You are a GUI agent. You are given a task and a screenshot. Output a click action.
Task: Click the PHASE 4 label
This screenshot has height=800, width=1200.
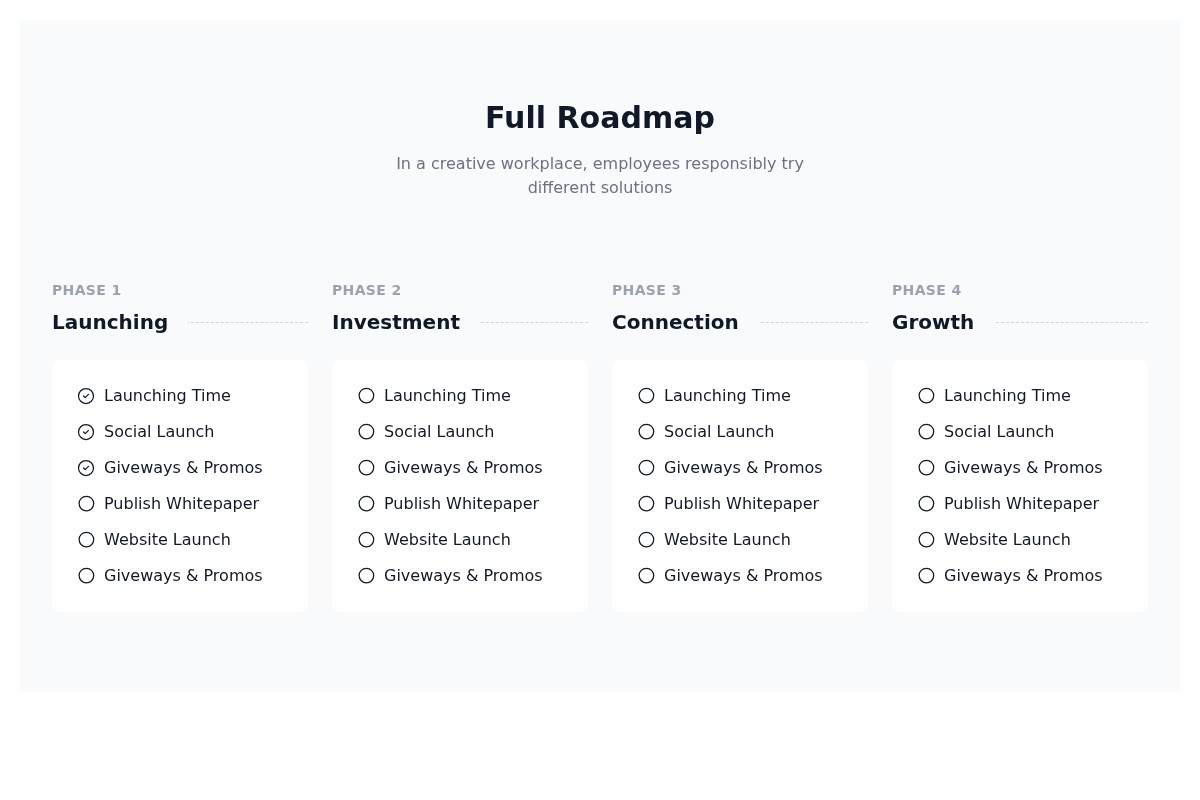coord(926,290)
